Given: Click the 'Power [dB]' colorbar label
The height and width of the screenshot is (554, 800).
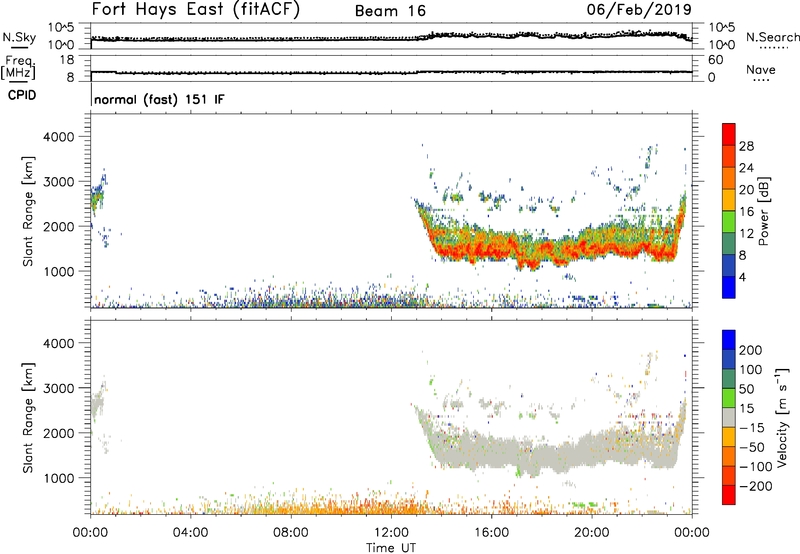Looking at the screenshot, I should coord(764,211).
